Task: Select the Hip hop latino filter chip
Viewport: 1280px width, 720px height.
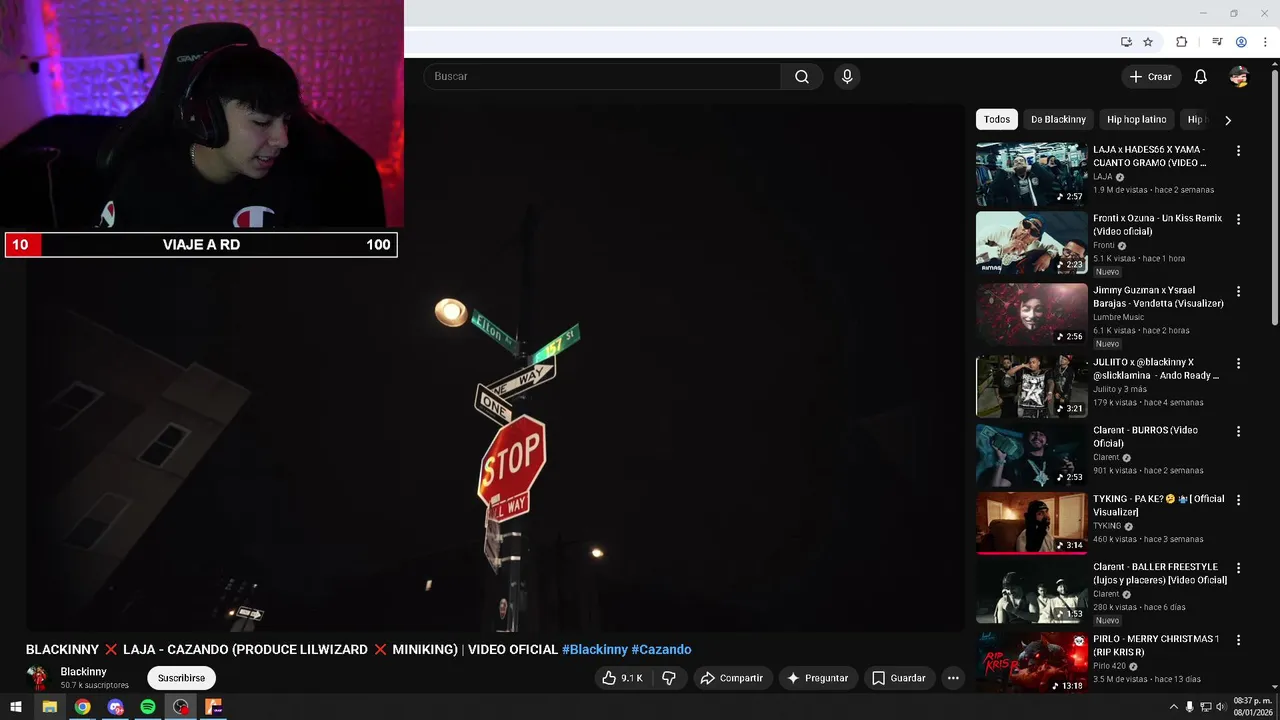Action: pyautogui.click(x=1136, y=119)
